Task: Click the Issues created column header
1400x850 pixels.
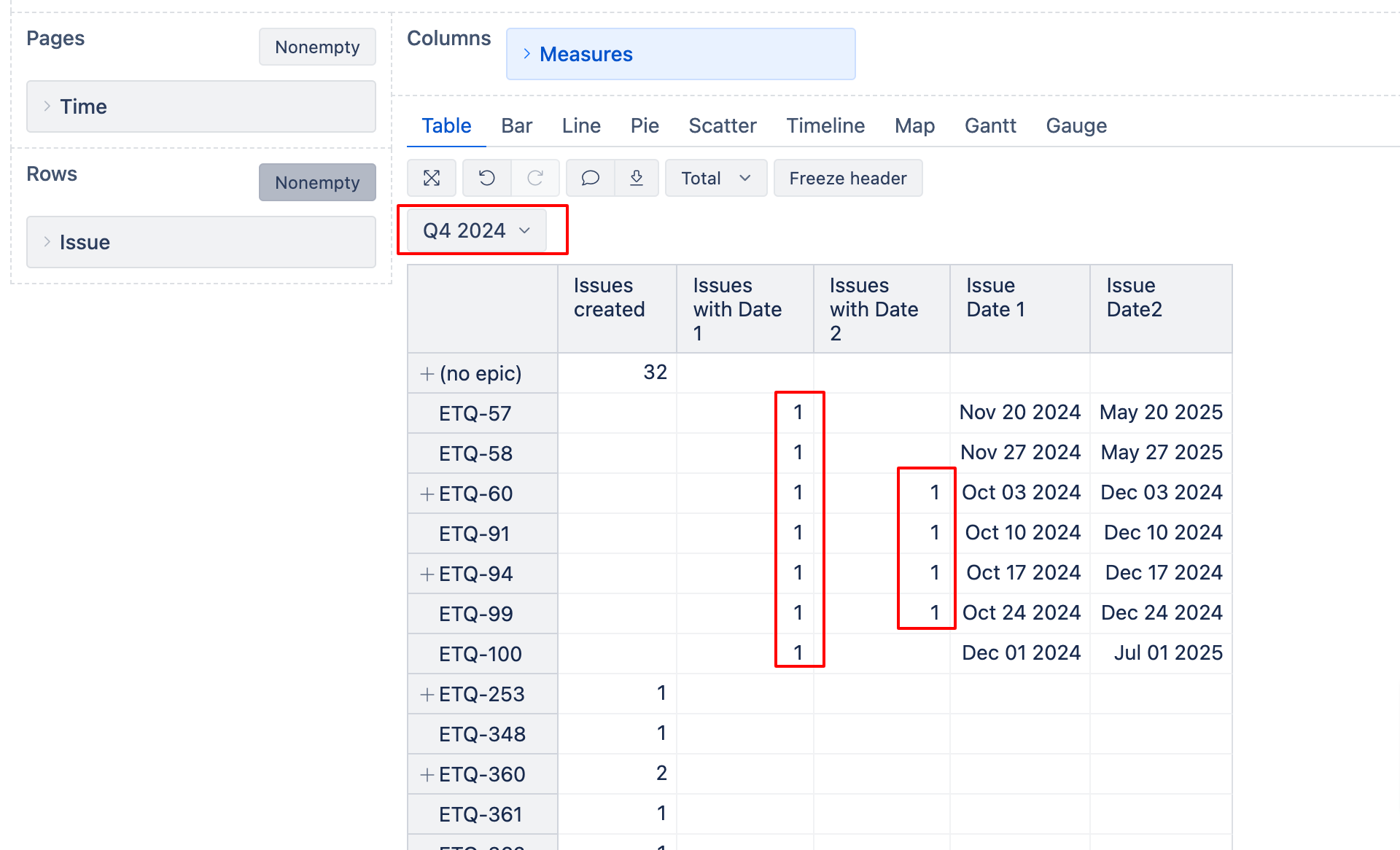Action: point(617,309)
